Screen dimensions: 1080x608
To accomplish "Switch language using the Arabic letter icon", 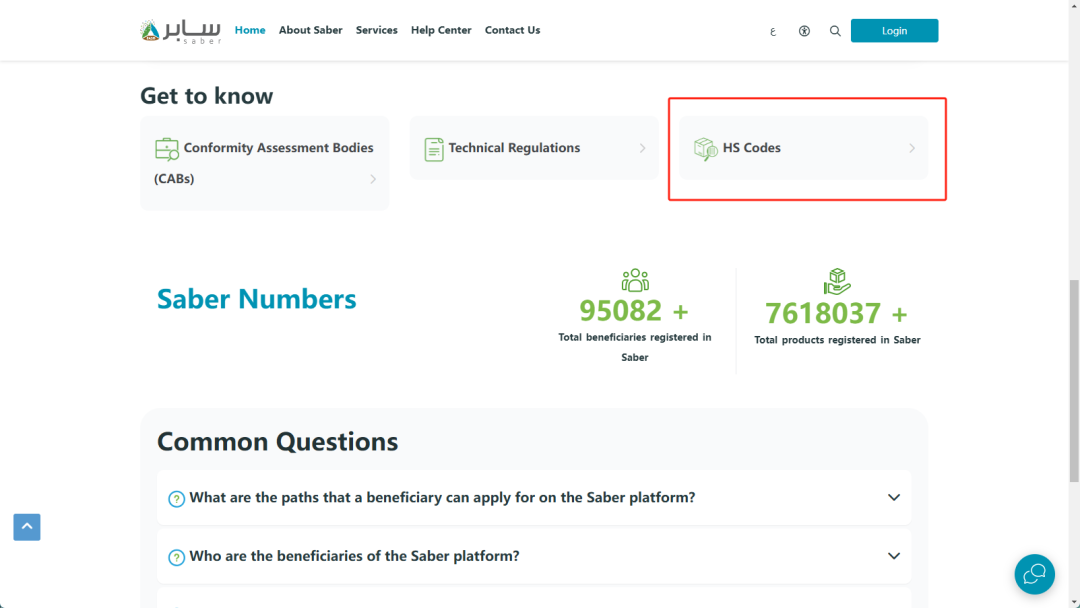I will click(x=773, y=31).
